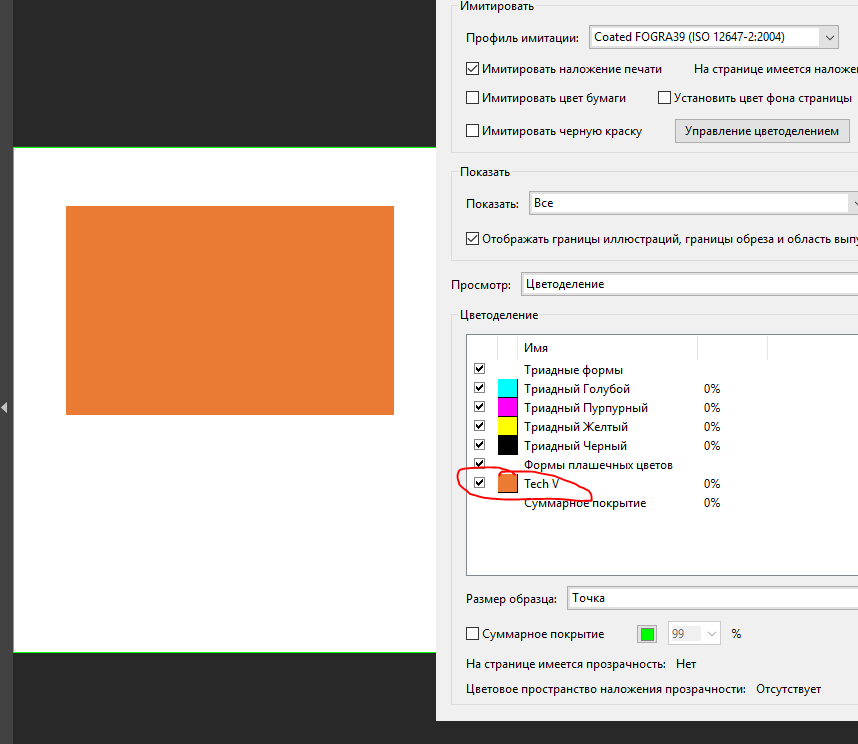
Task: Open the simulation profile Coated FOGRA39 dropdown
Action: point(714,37)
